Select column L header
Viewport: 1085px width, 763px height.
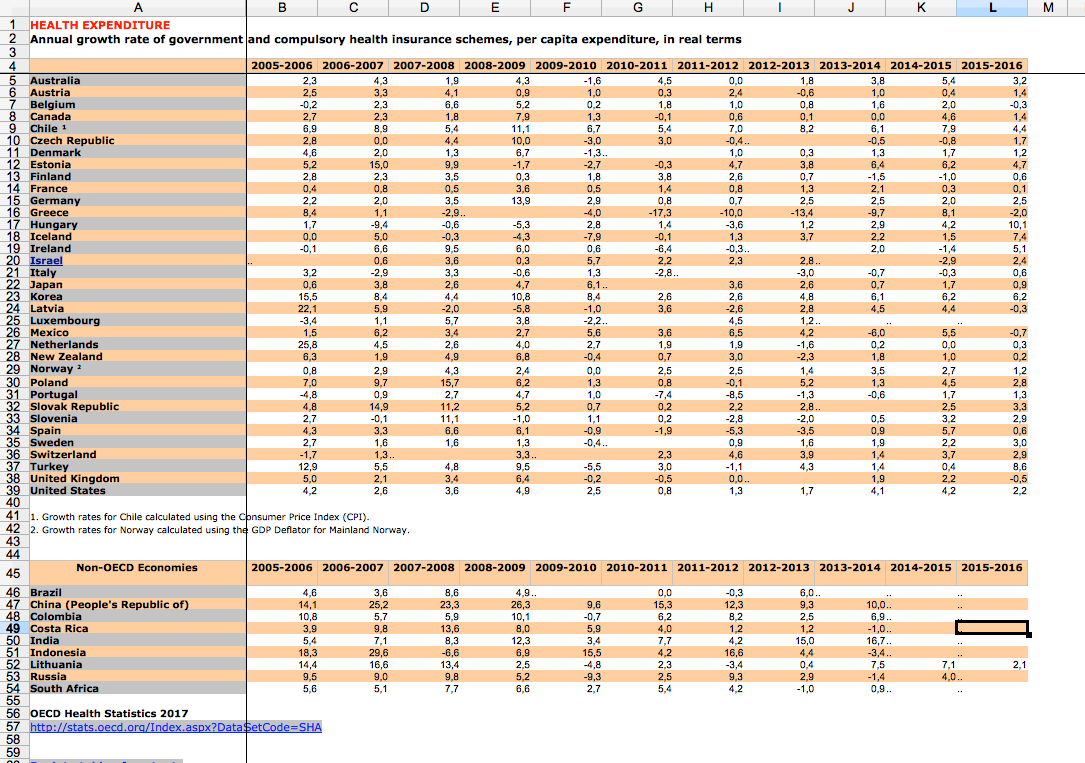pyautogui.click(x=992, y=9)
